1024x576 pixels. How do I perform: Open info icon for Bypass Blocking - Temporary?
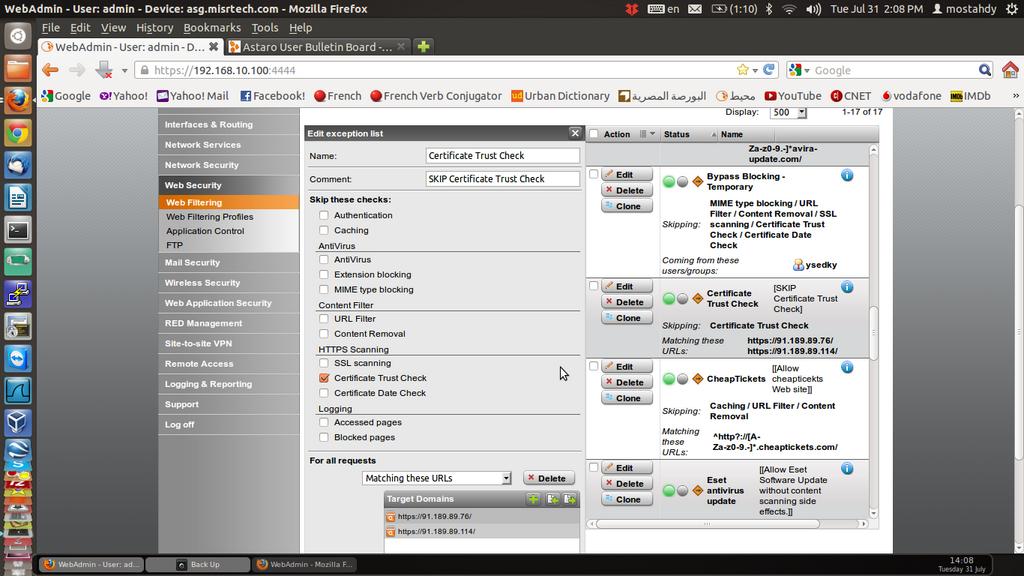[847, 175]
